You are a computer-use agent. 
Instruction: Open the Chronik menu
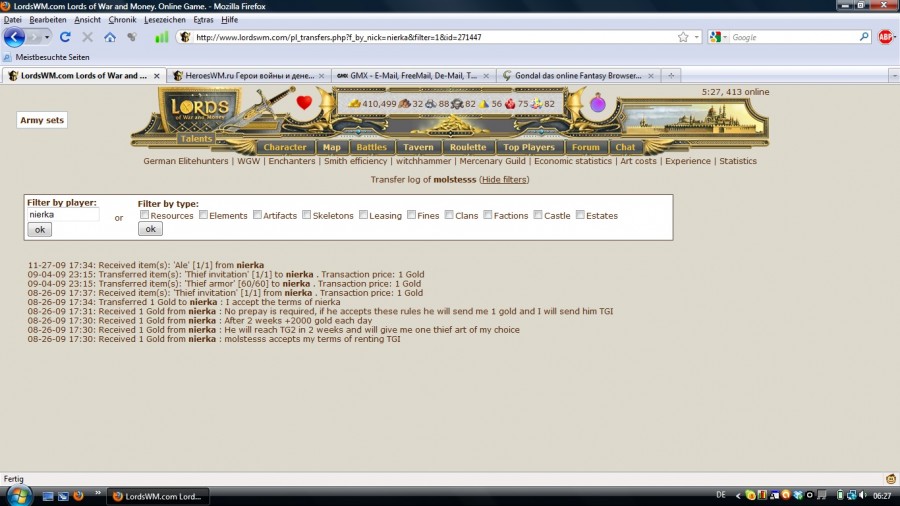pos(122,20)
